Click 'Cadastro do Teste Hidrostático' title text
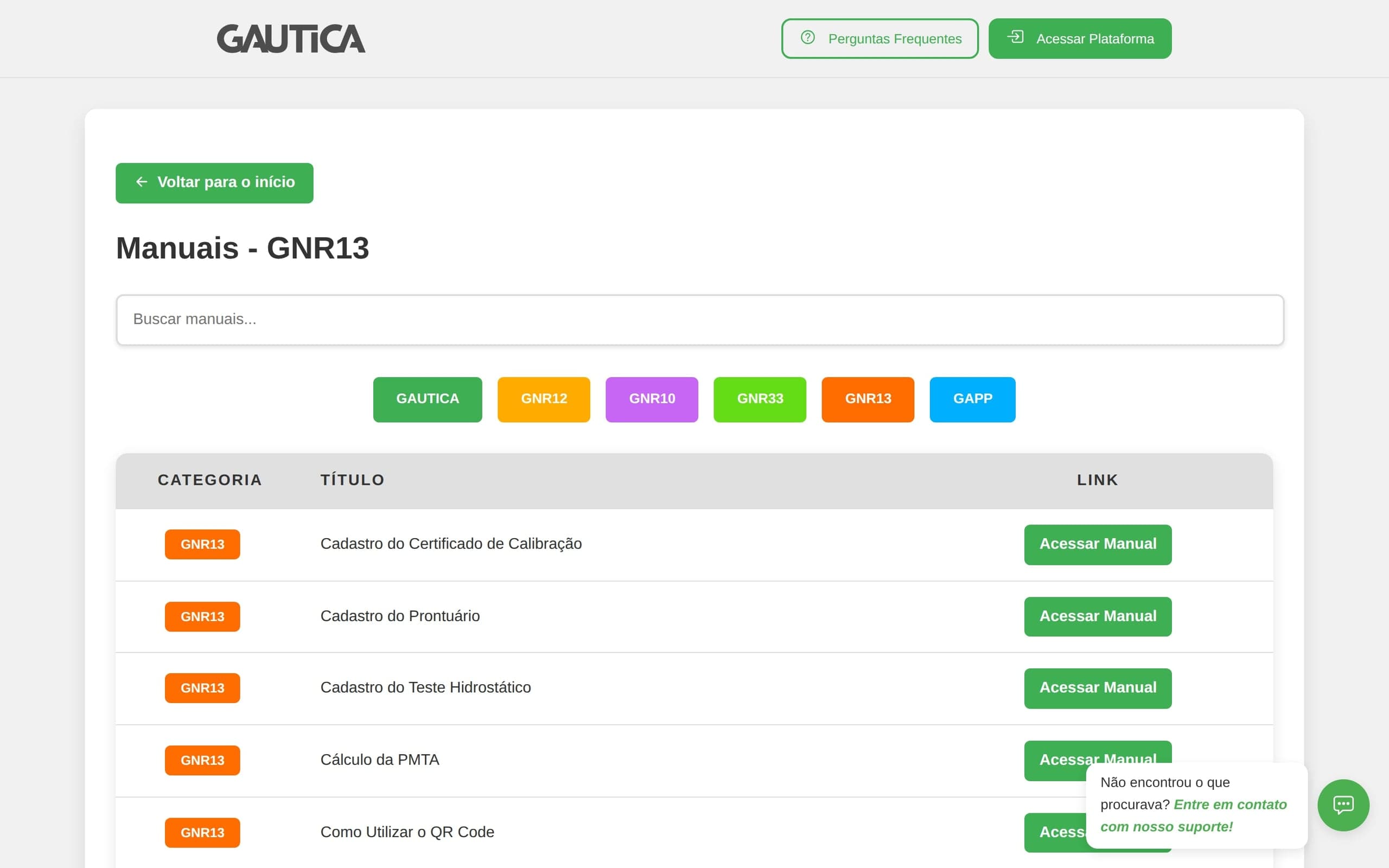This screenshot has width=1389, height=868. [425, 688]
